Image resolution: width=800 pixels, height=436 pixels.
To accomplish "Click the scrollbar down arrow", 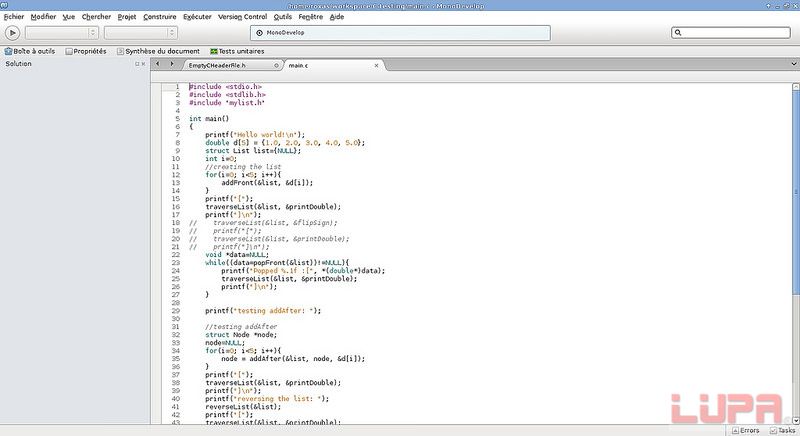I will click(795, 421).
